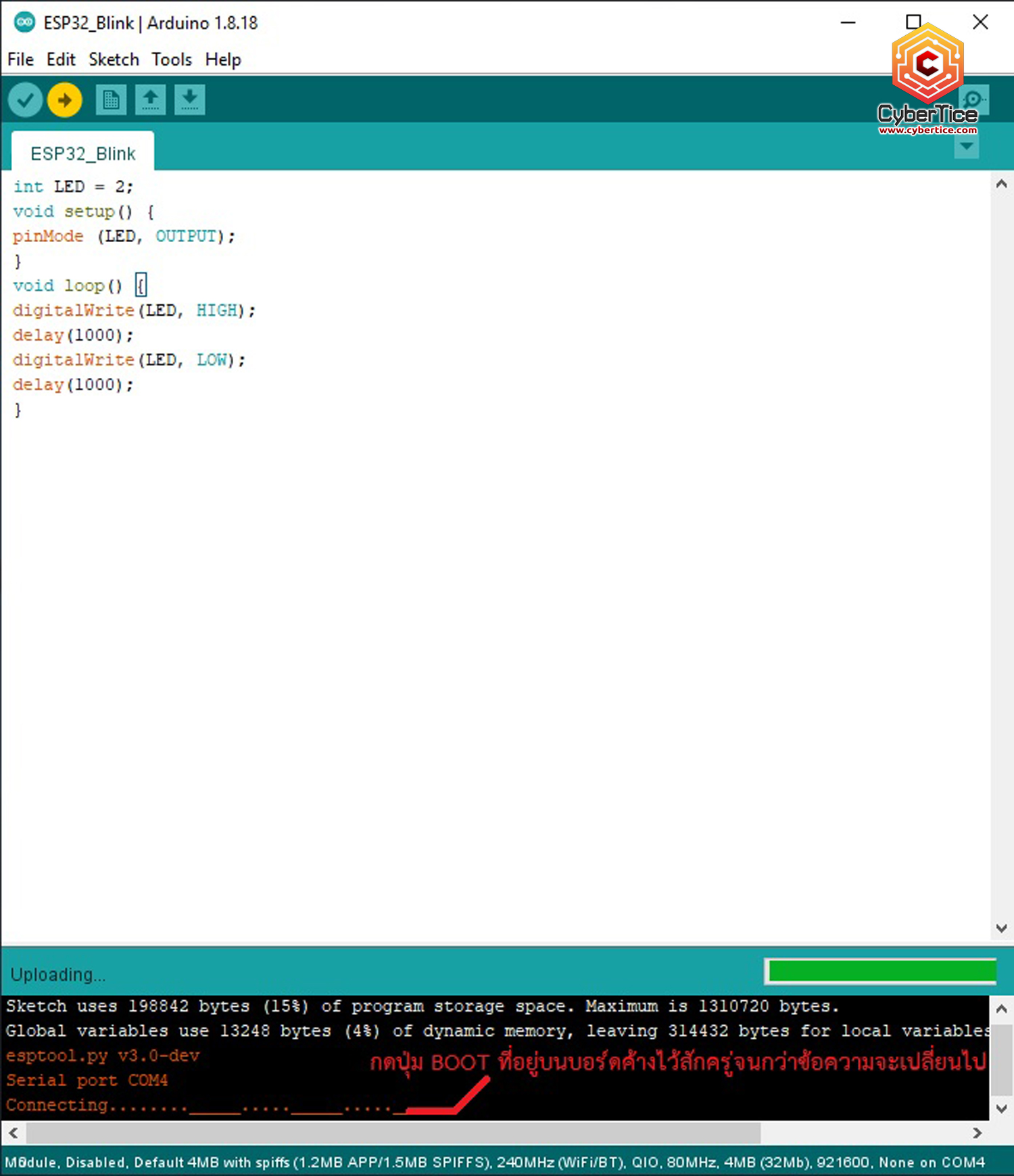Open a sketch using the Open icon
The height and width of the screenshot is (1176, 1014).
150,101
